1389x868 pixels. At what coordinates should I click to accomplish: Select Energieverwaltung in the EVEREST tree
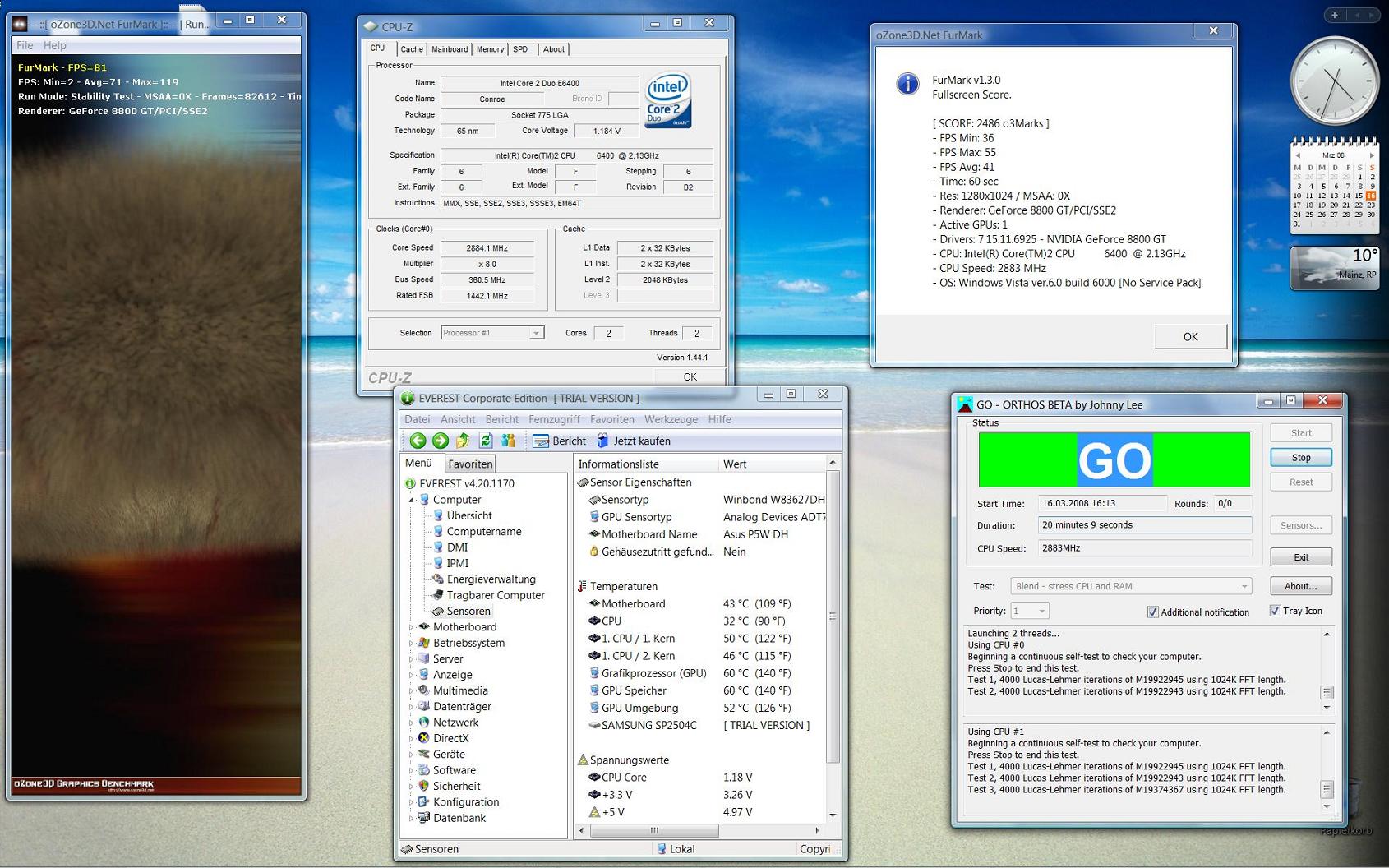pos(491,579)
